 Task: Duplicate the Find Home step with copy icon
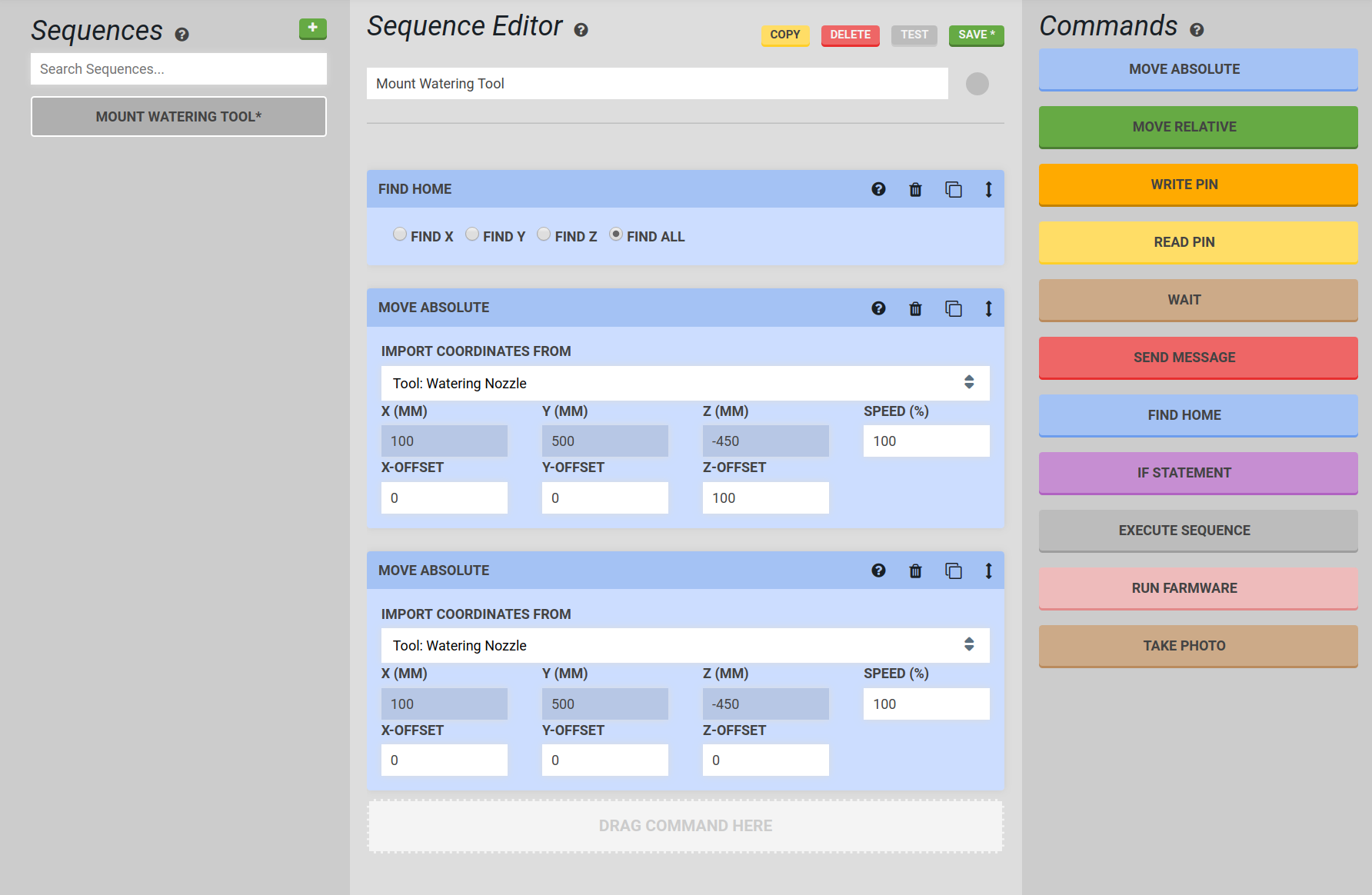click(953, 189)
